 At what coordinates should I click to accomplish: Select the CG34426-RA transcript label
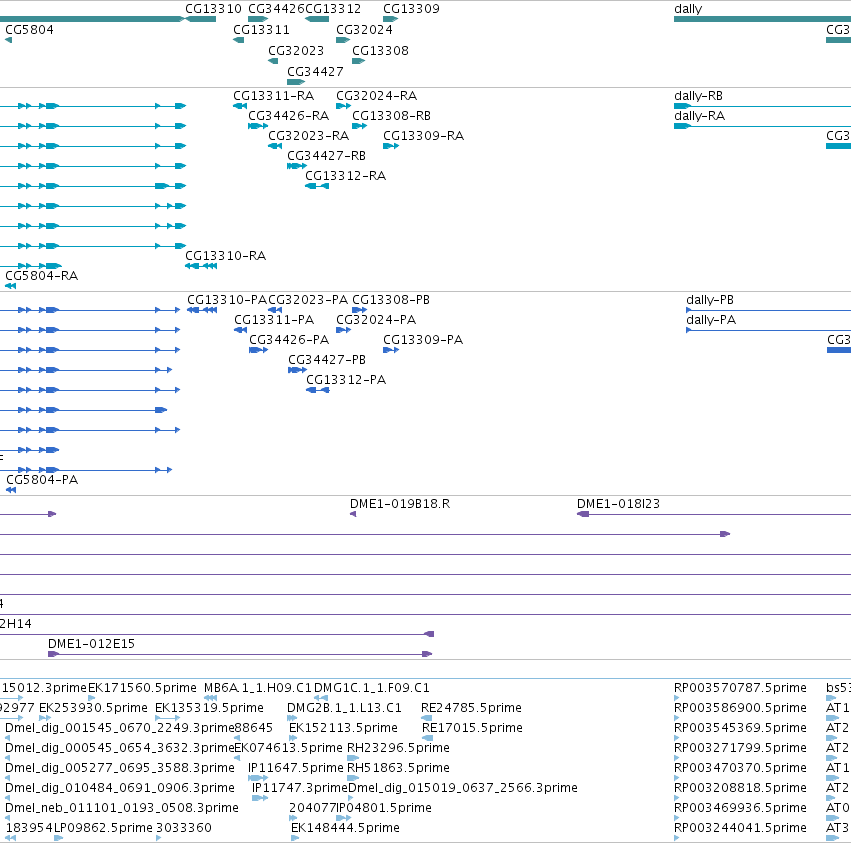pos(289,116)
